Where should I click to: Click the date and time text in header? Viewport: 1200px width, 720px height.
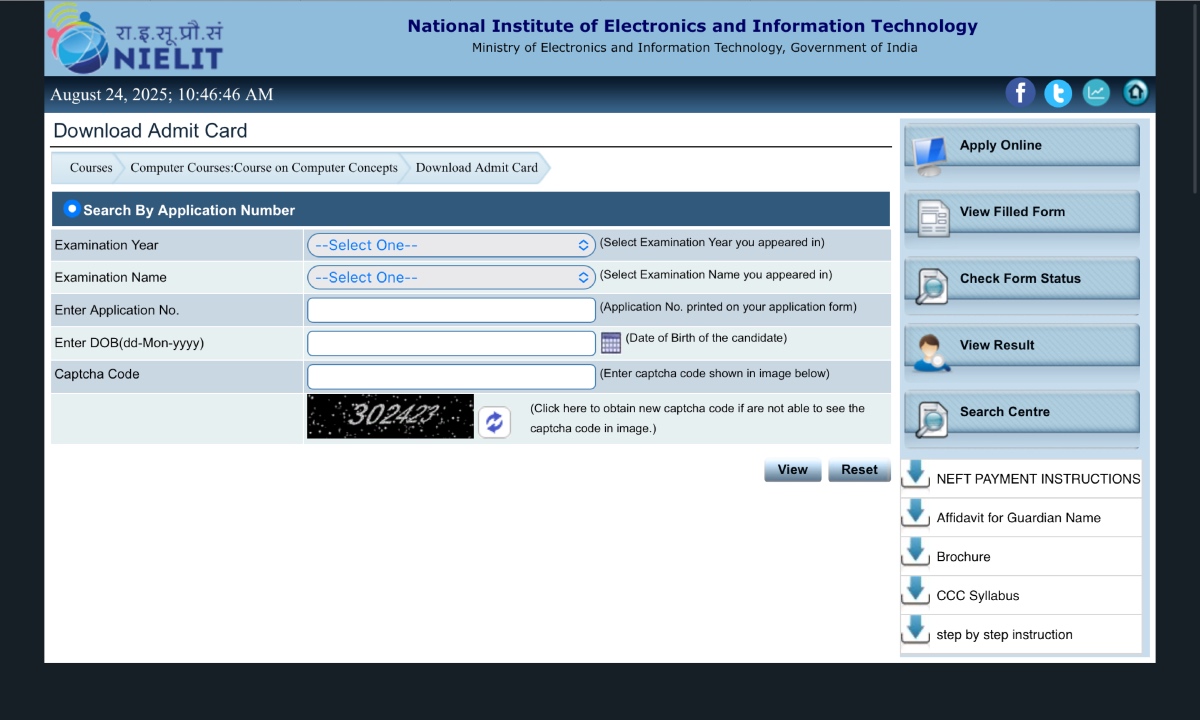tap(162, 95)
